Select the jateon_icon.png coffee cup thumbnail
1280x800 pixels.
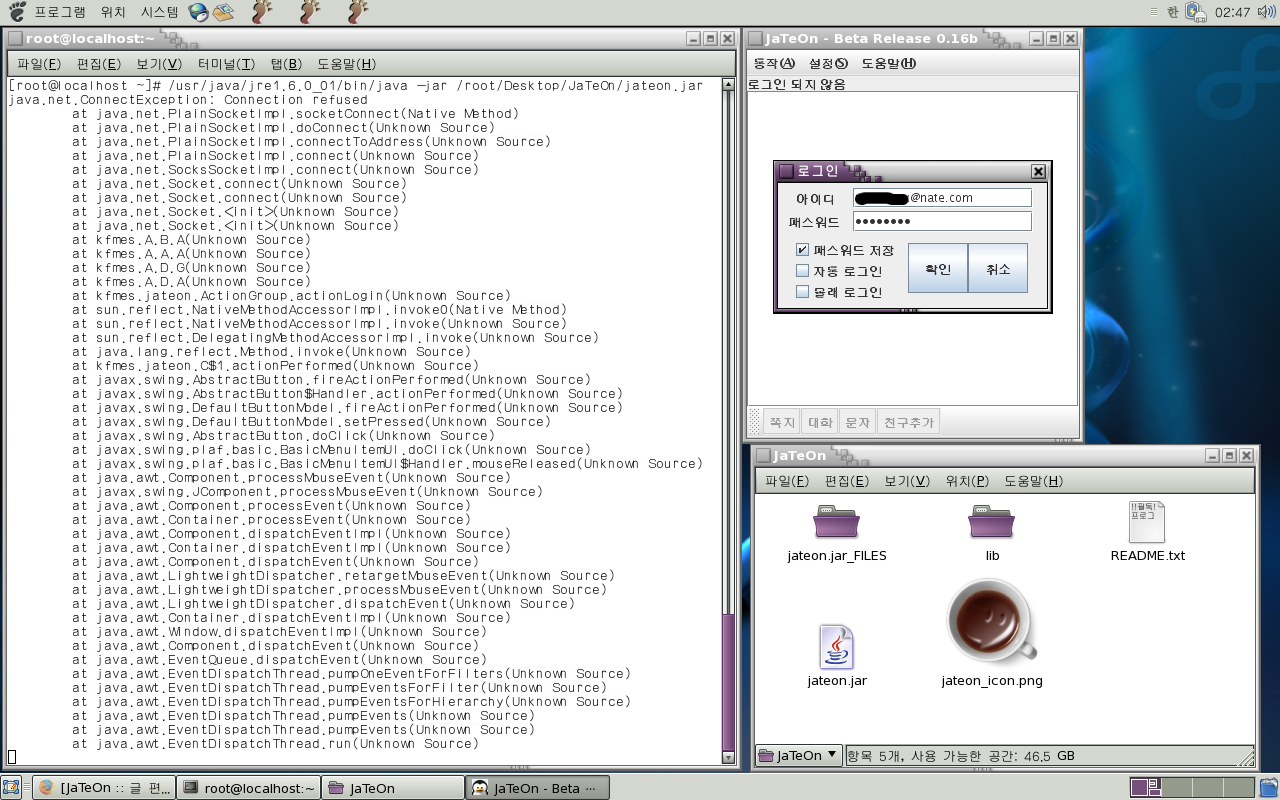point(992,621)
